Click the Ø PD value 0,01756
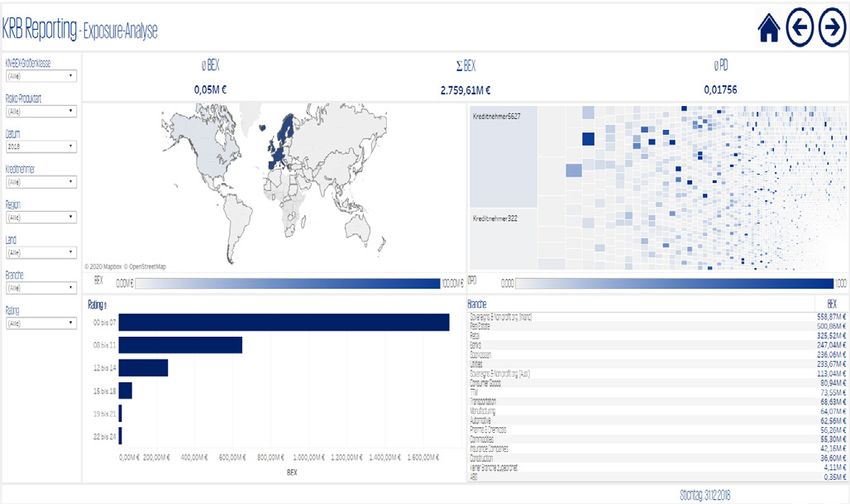The width and height of the screenshot is (850, 504). [x=720, y=90]
